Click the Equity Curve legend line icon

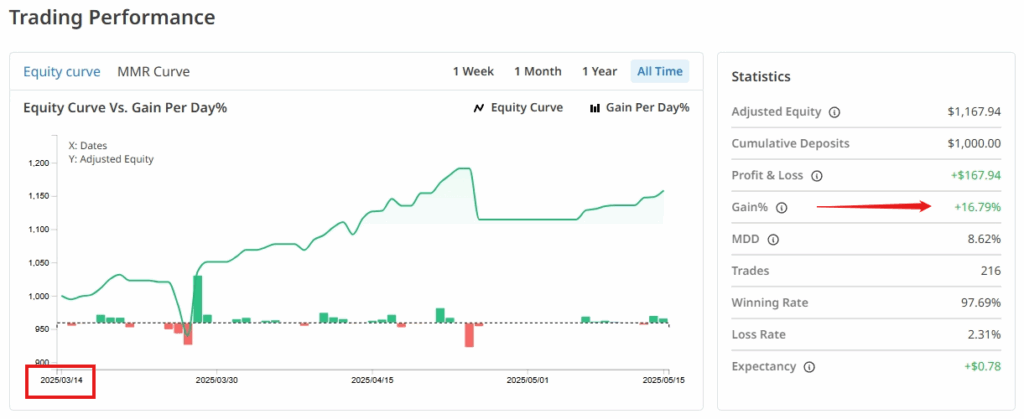tap(478, 108)
